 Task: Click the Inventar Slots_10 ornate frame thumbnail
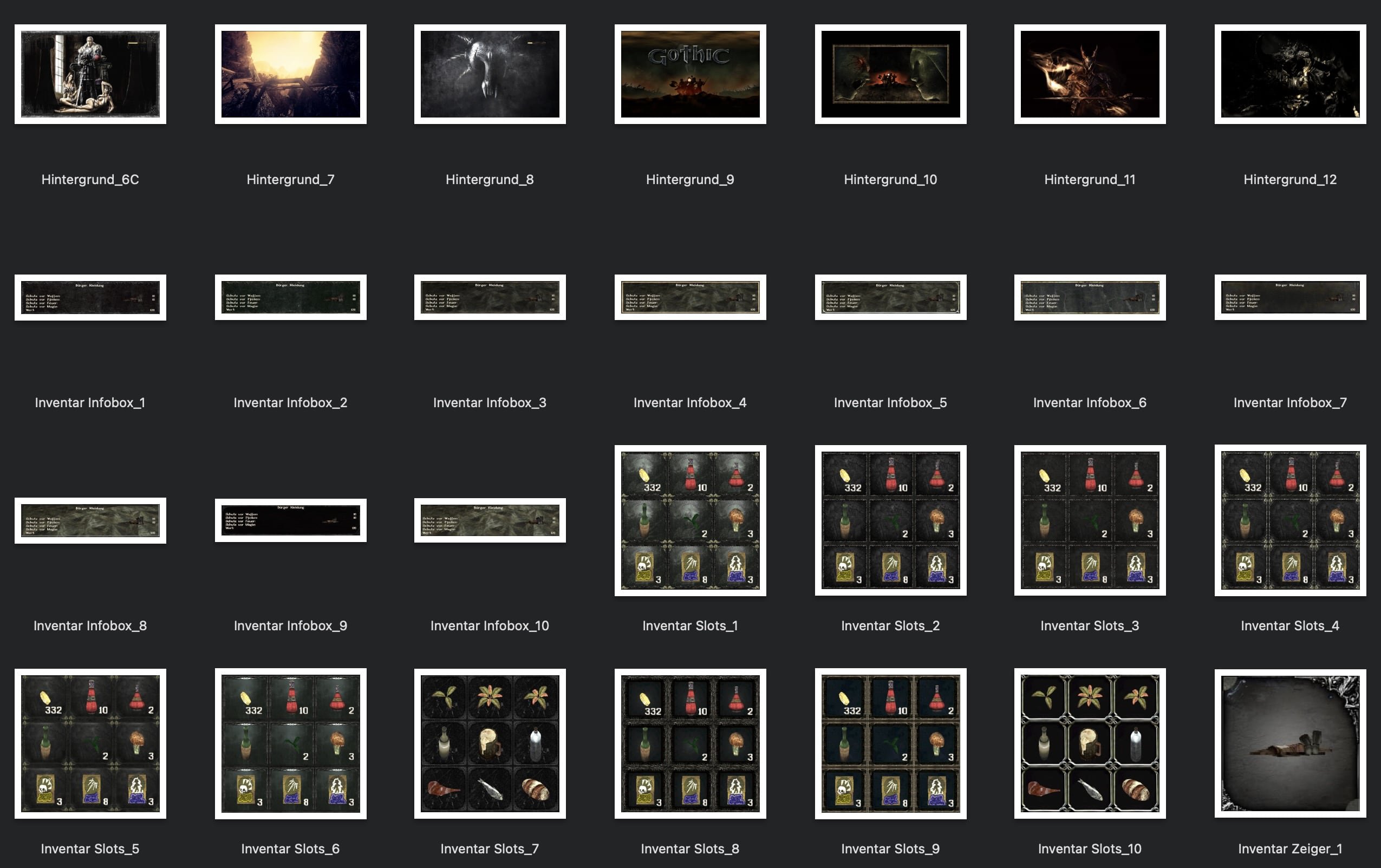pyautogui.click(x=1090, y=743)
